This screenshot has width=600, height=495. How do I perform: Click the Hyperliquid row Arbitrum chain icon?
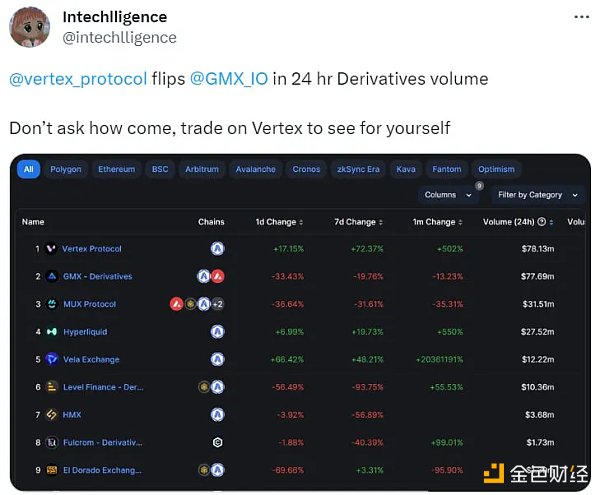coord(217,331)
